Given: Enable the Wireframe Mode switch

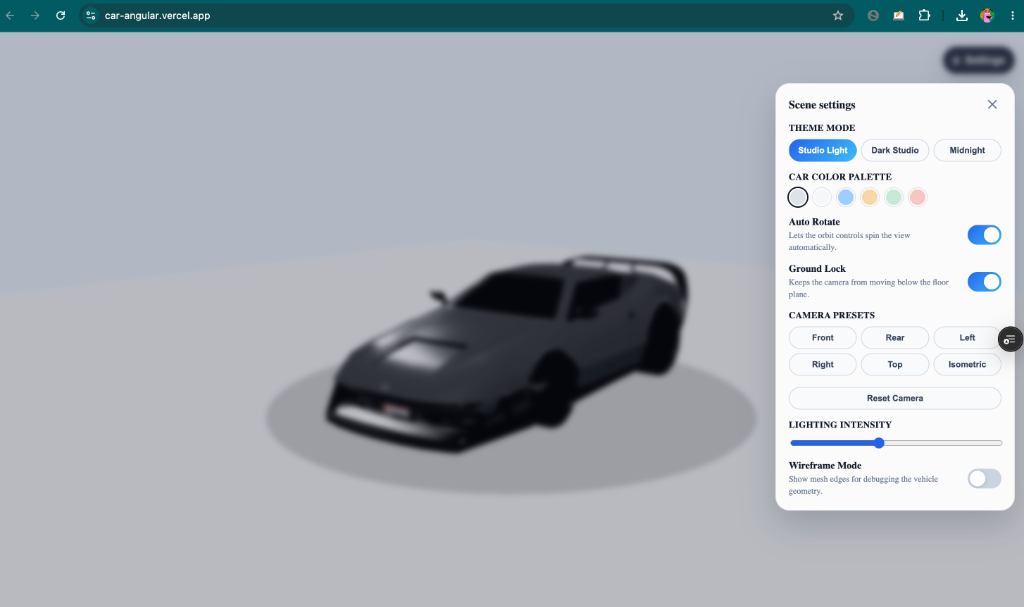Looking at the screenshot, I should tap(984, 479).
